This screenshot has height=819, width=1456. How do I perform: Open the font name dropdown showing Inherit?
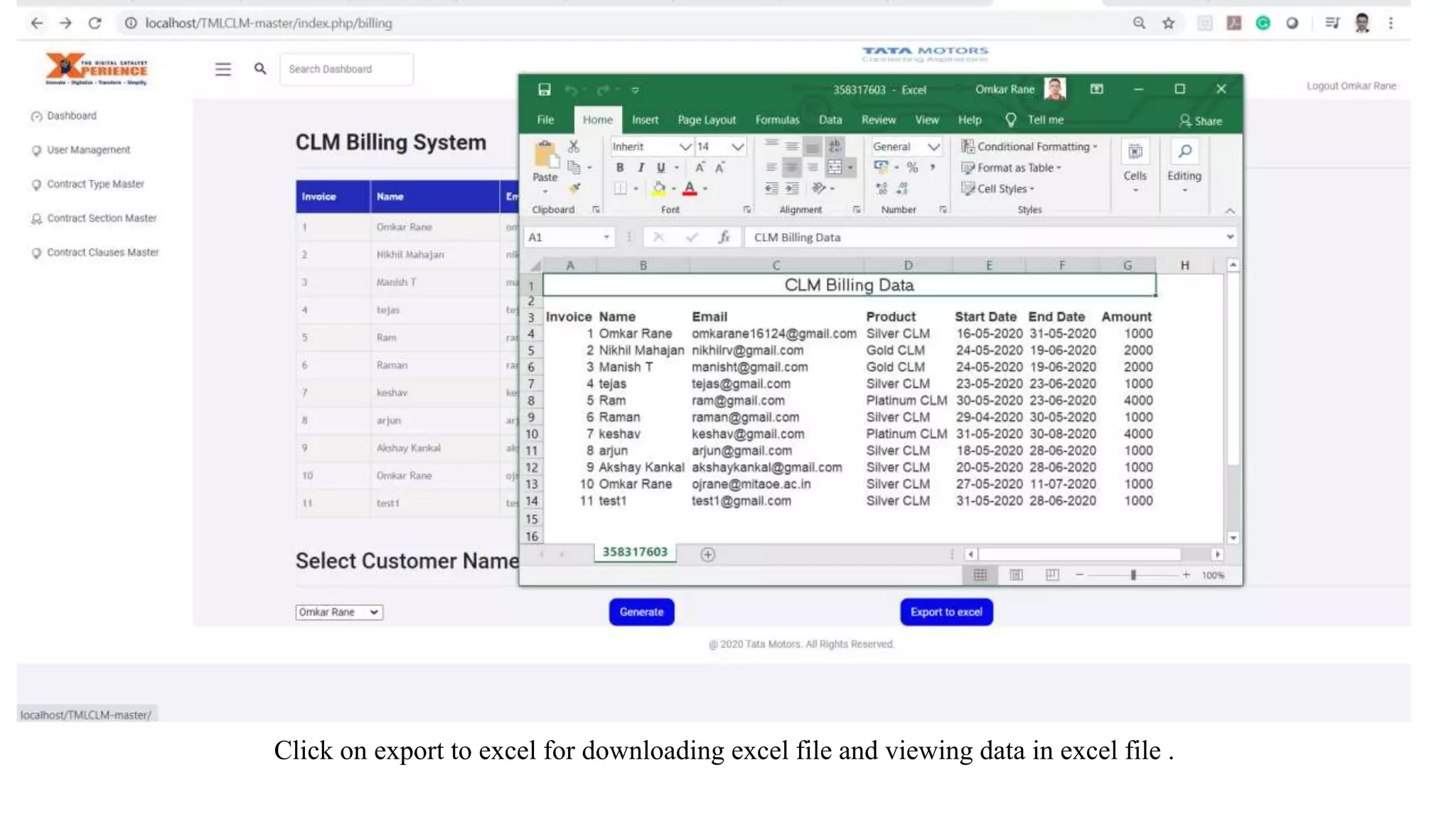[x=685, y=146]
